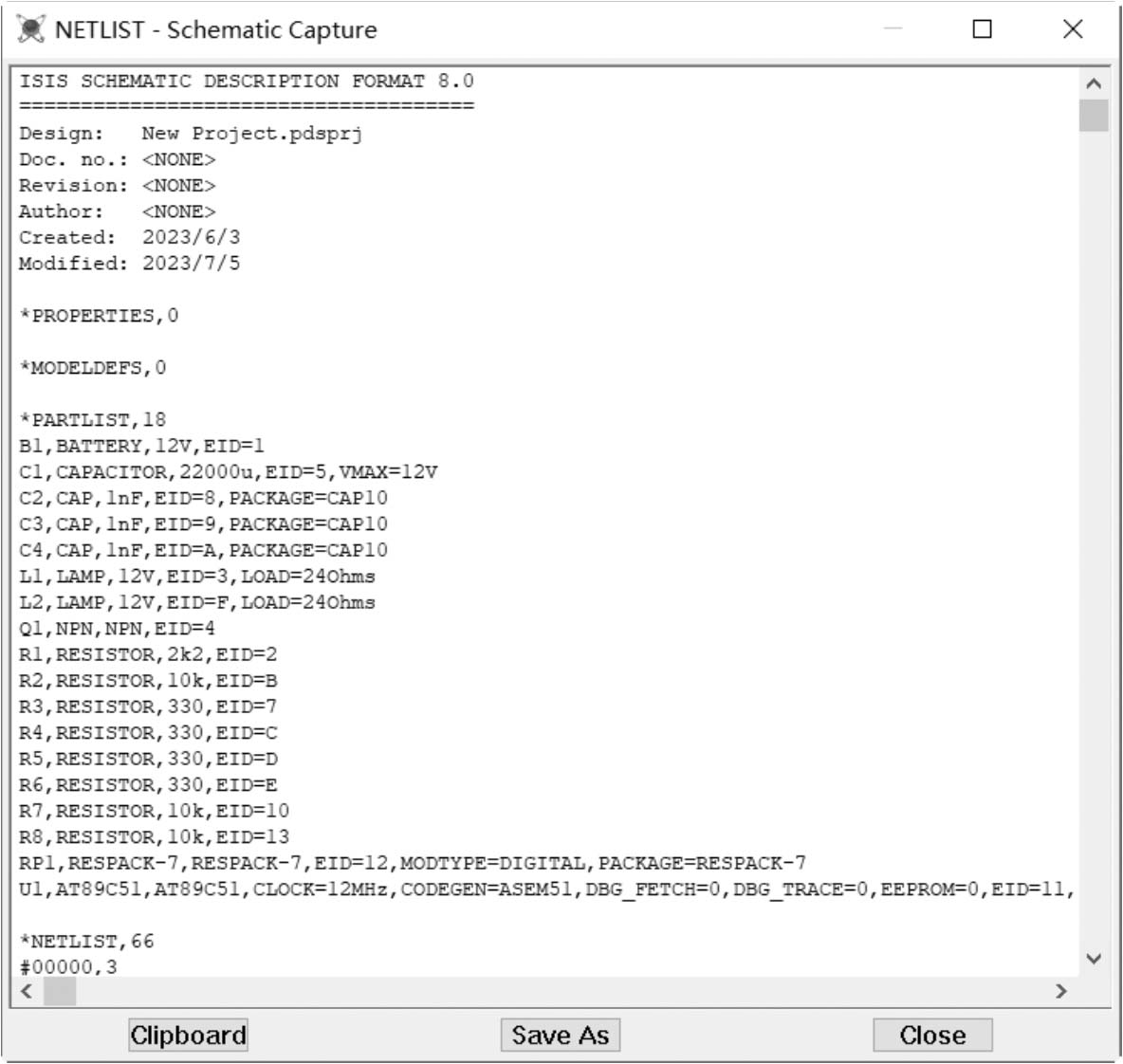Click the RP1,RESPACK-7 line
Image resolution: width=1123 pixels, height=1064 pixels.
pos(413,863)
